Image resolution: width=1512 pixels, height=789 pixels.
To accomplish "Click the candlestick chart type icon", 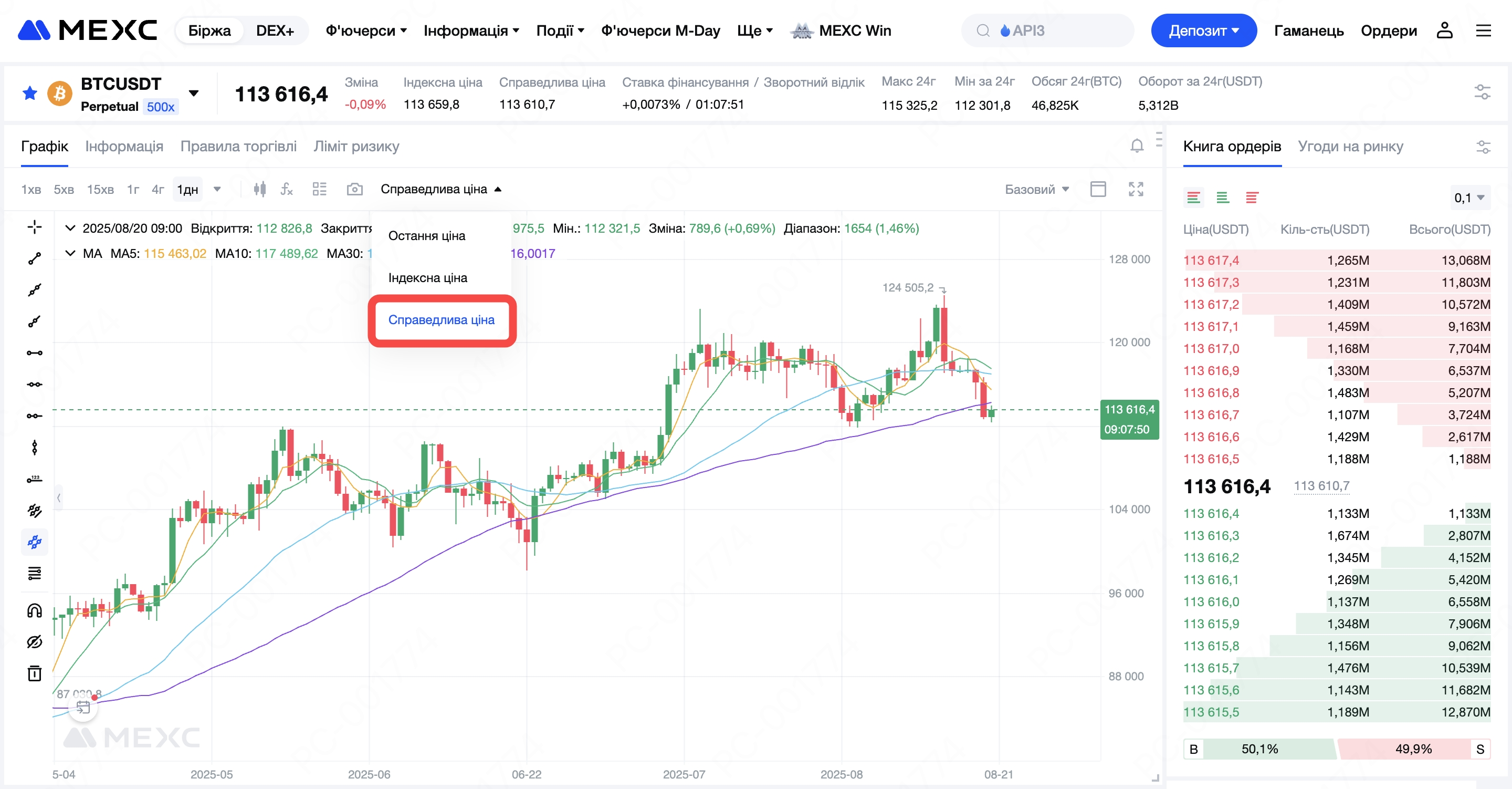I will pos(259,189).
